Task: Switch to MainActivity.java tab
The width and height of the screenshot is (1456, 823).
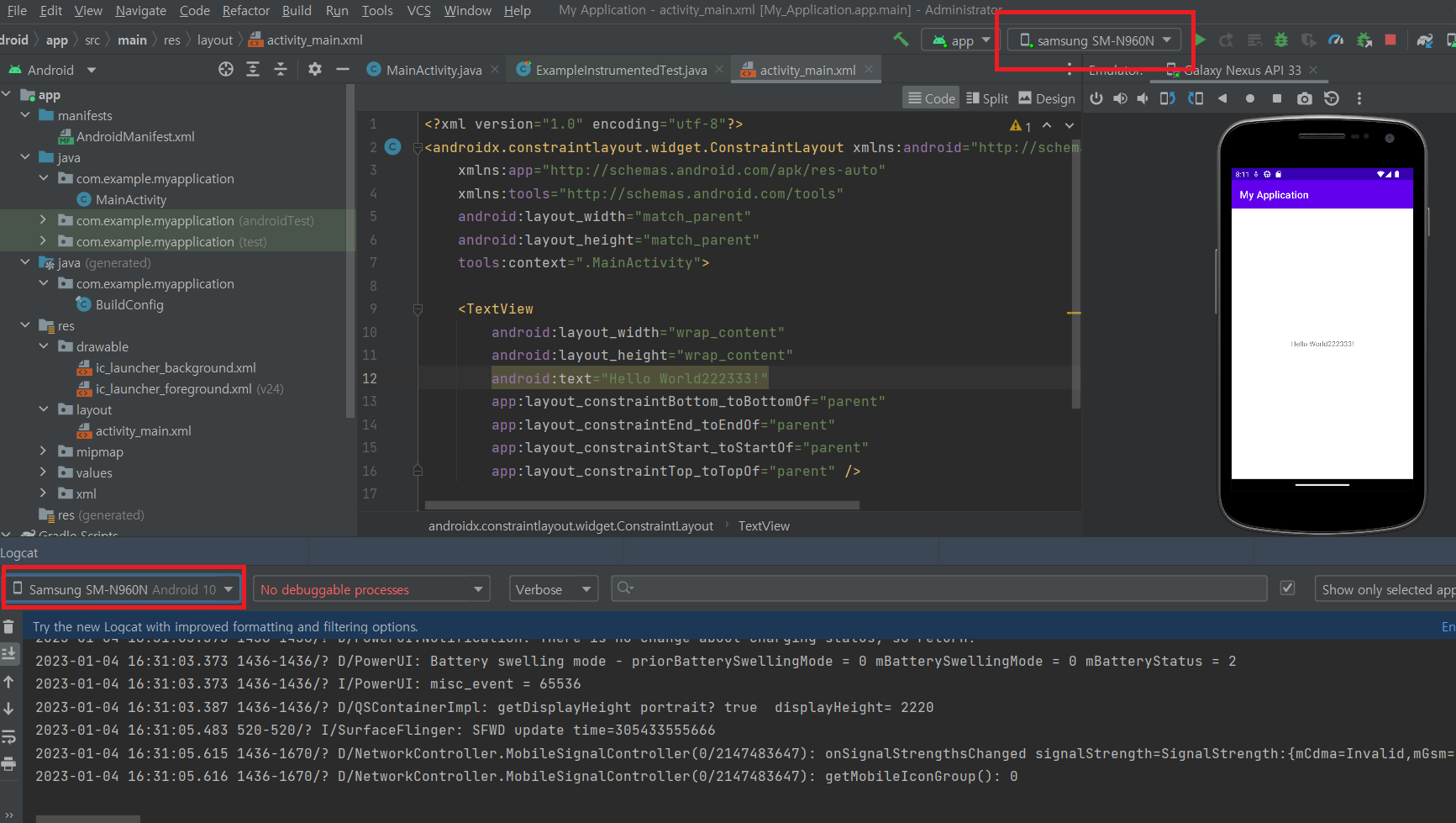Action: 434,70
